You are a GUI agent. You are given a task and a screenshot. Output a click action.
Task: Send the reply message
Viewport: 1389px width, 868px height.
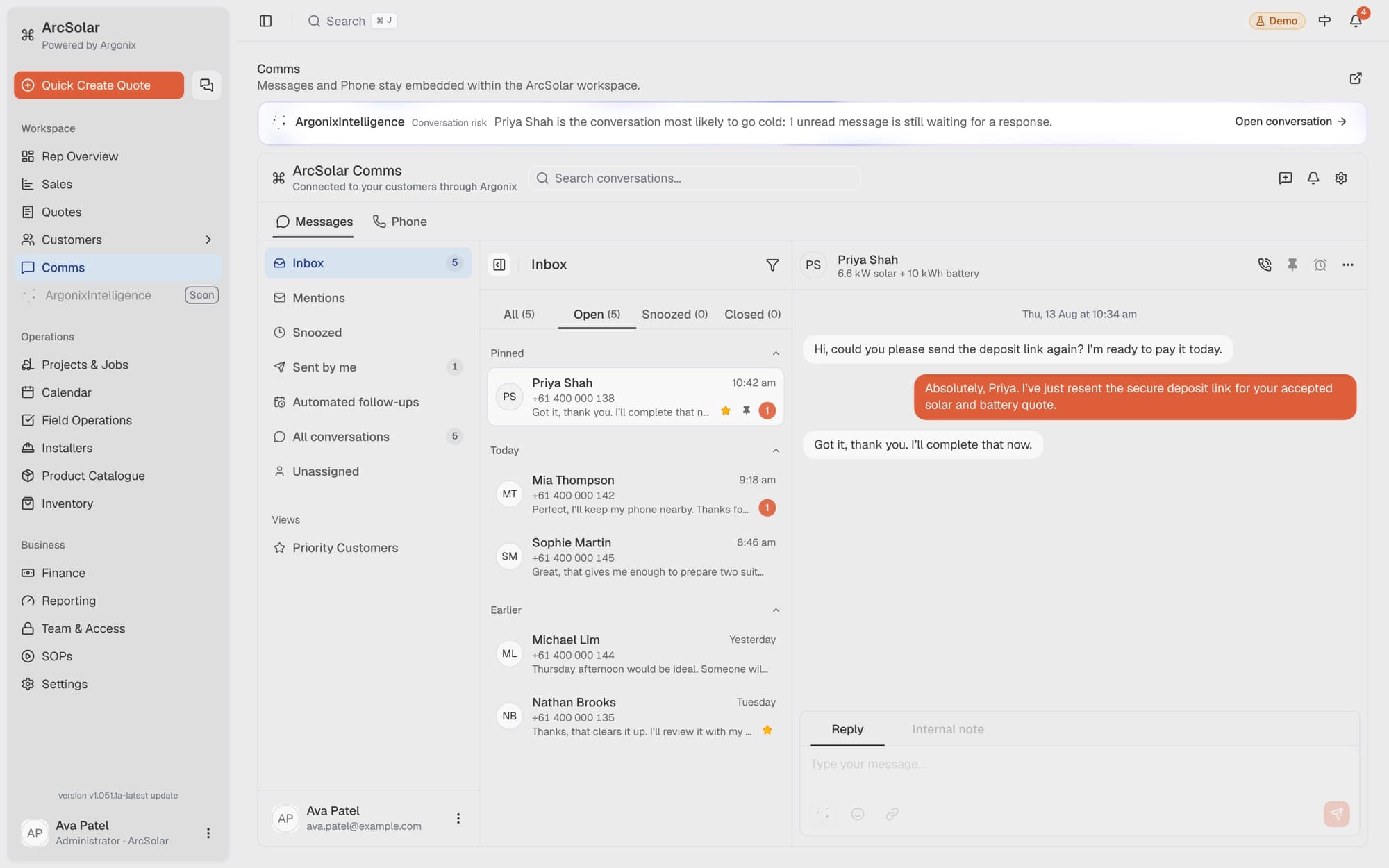point(1336,814)
